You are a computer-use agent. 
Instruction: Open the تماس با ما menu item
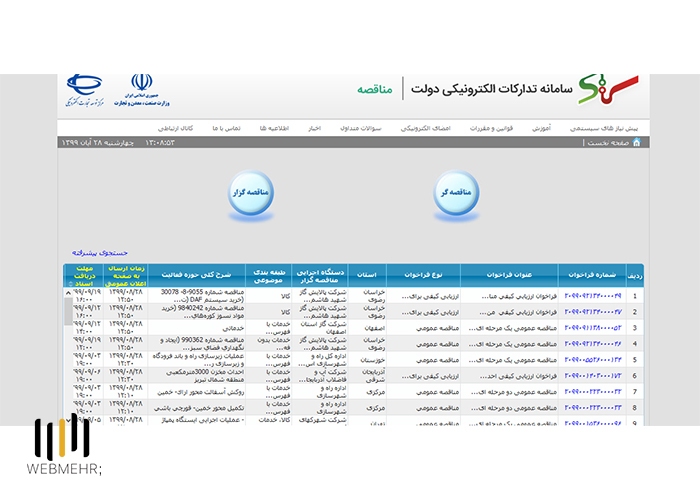[226, 129]
